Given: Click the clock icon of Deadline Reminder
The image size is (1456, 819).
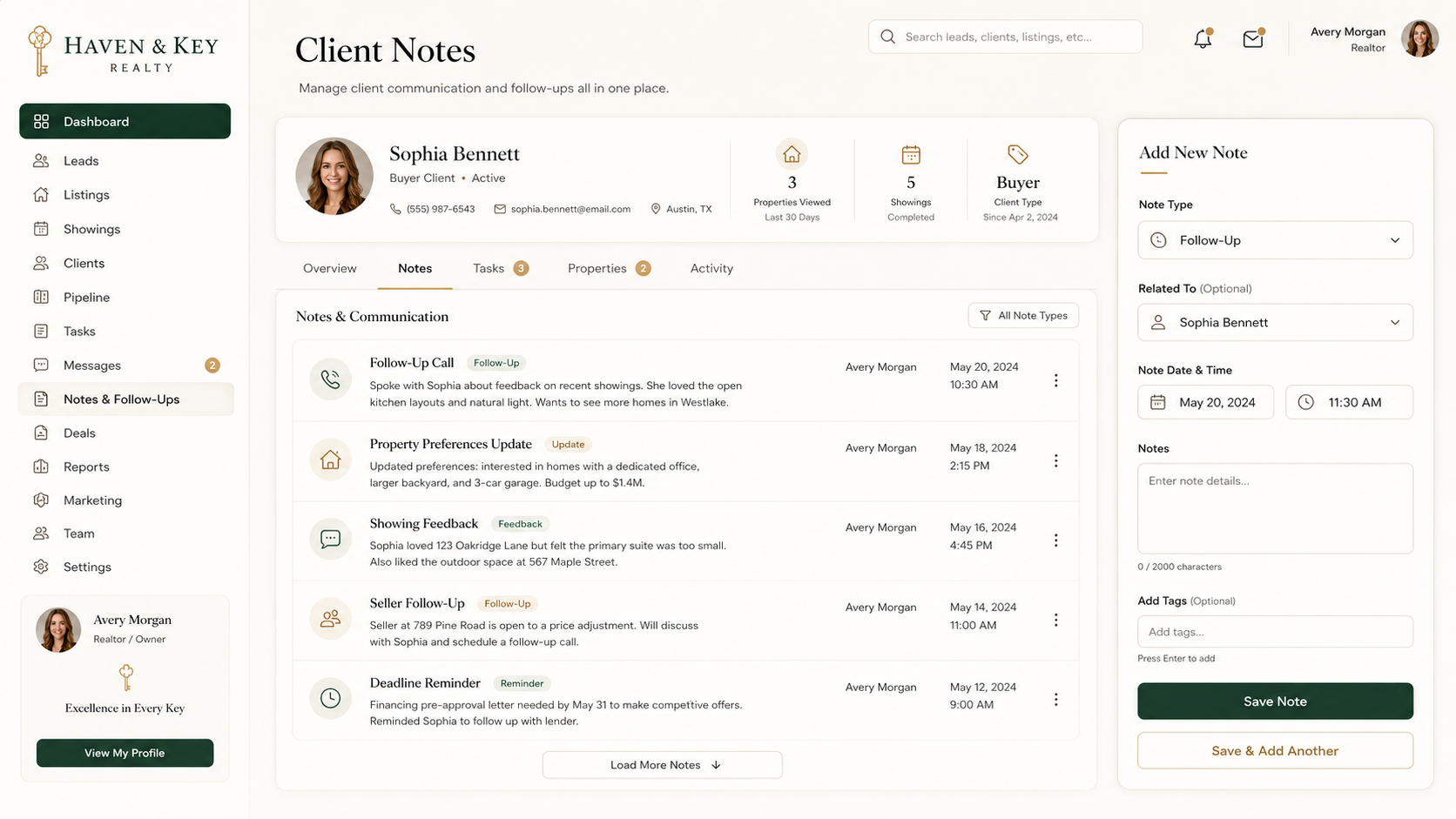Looking at the screenshot, I should point(330,698).
